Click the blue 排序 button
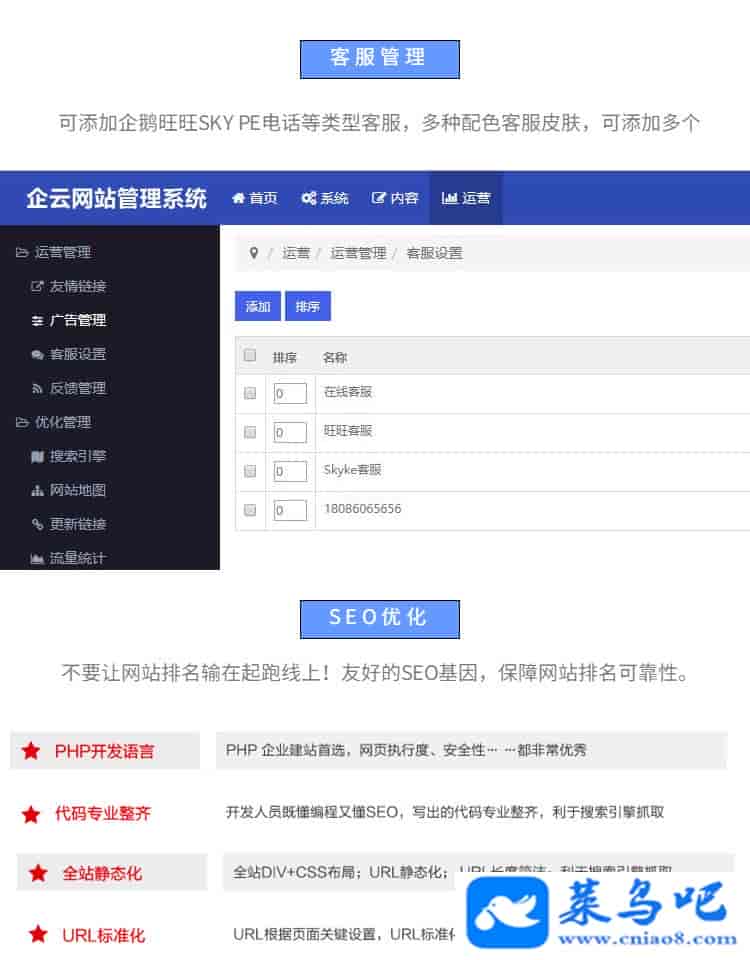 (x=307, y=307)
